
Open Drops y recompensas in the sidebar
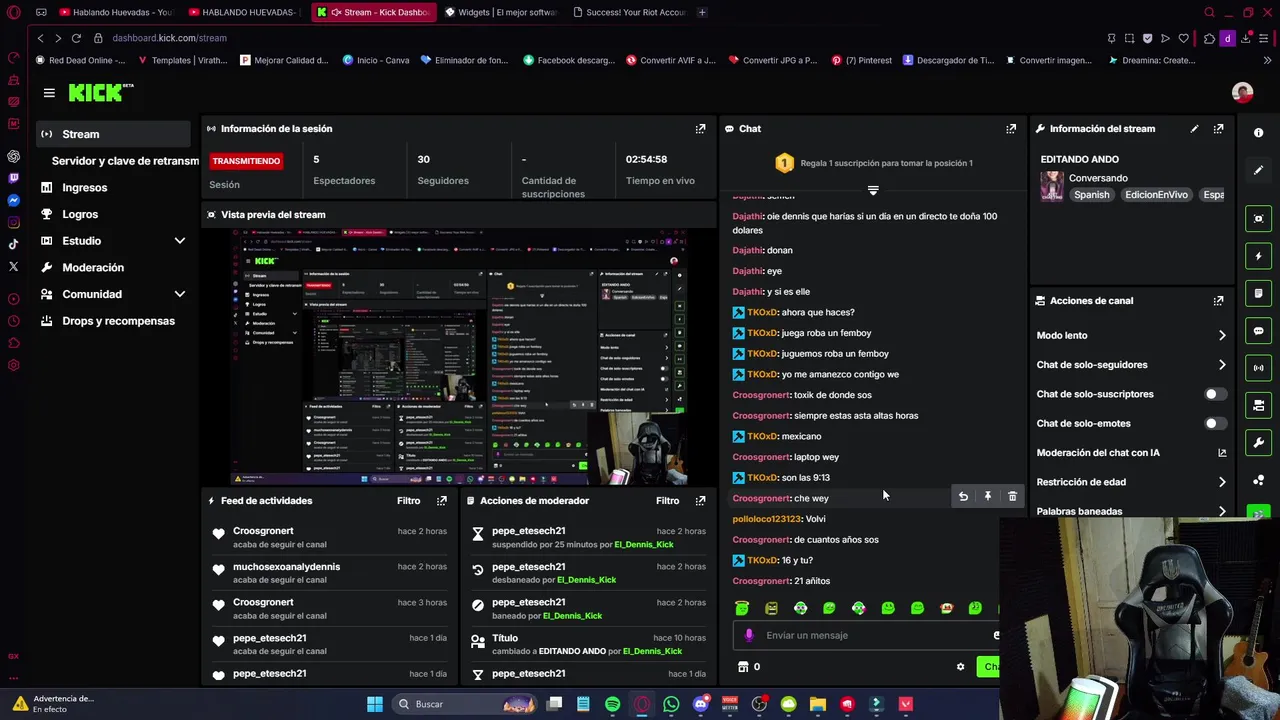(x=118, y=321)
